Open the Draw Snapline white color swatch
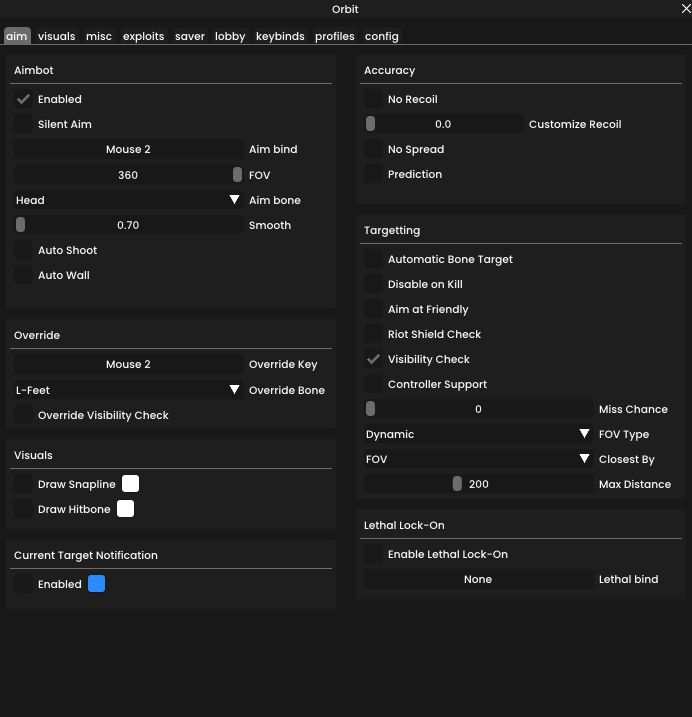This screenshot has width=692, height=717. tap(130, 484)
